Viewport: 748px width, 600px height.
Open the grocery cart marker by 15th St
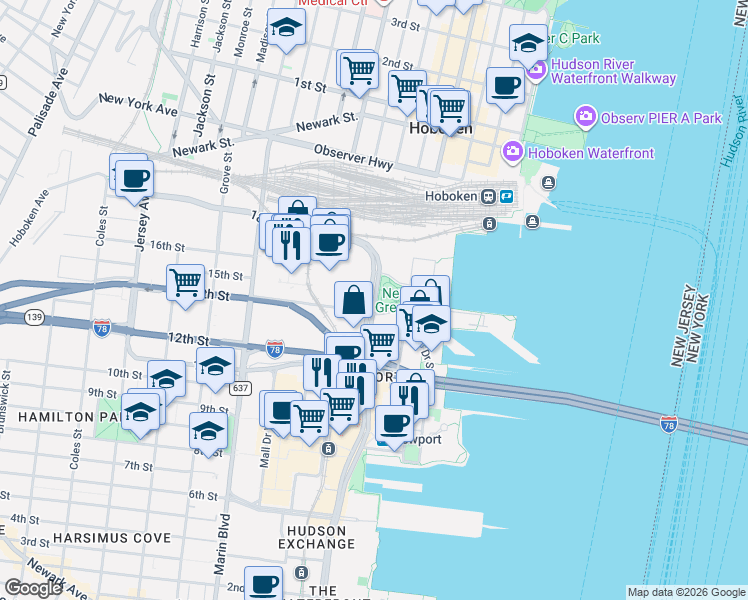[x=186, y=283]
